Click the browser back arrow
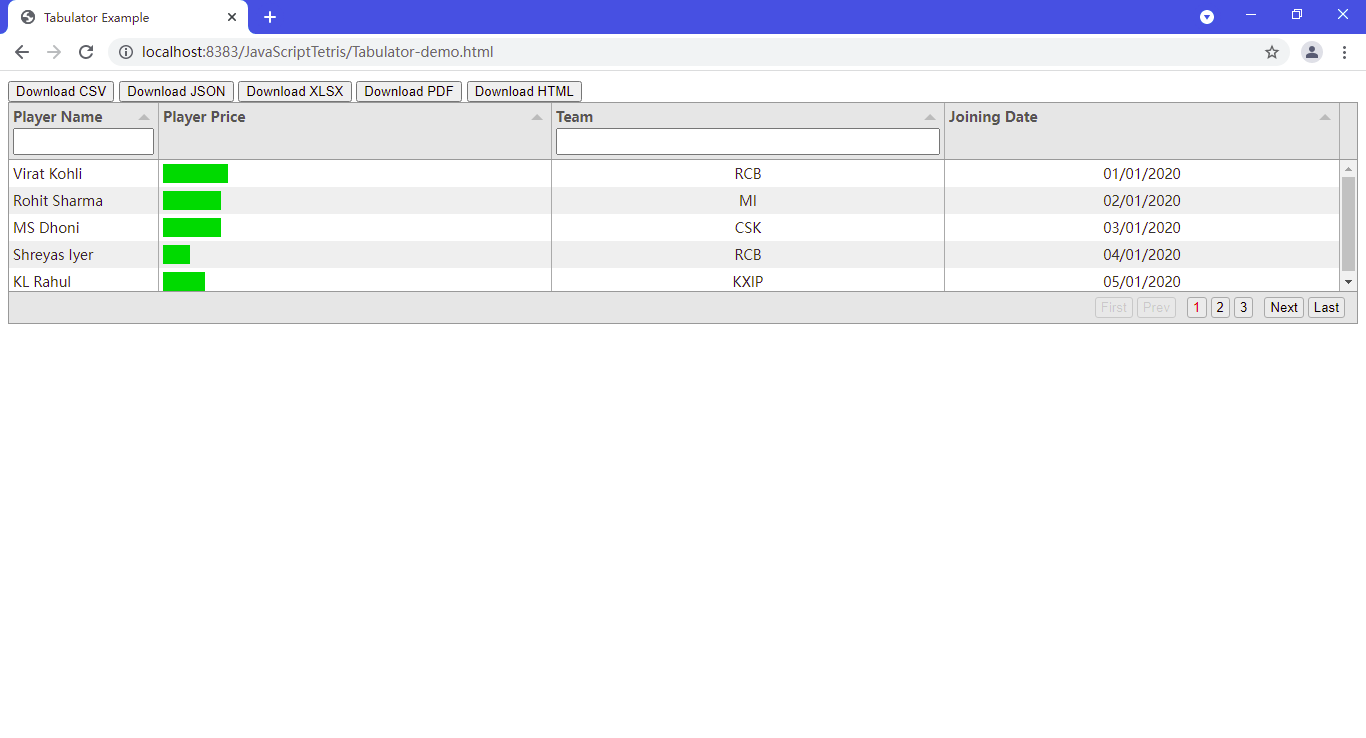Screen dimensions: 1366x738 click(x=21, y=52)
